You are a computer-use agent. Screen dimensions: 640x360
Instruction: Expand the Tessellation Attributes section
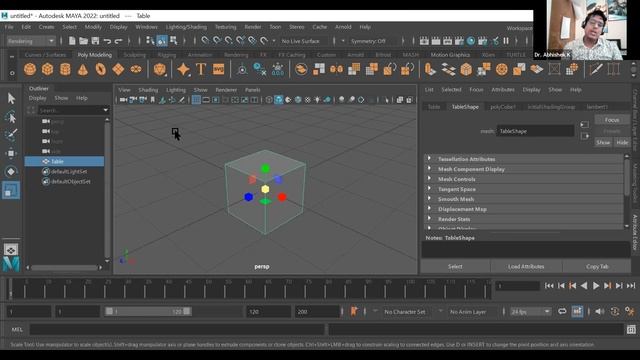(524, 159)
